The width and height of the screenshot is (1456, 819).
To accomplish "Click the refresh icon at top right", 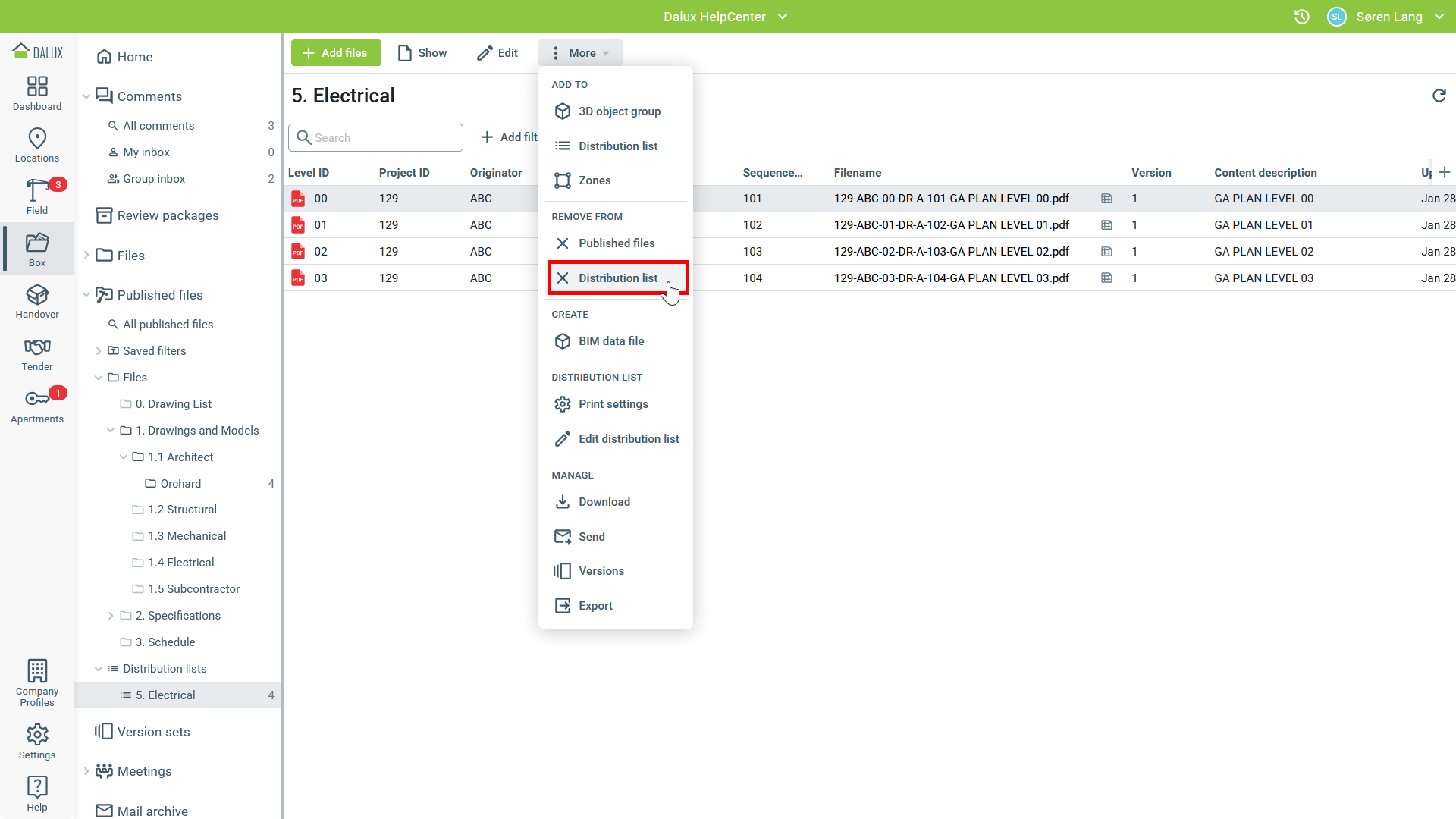I will pos(1439,96).
